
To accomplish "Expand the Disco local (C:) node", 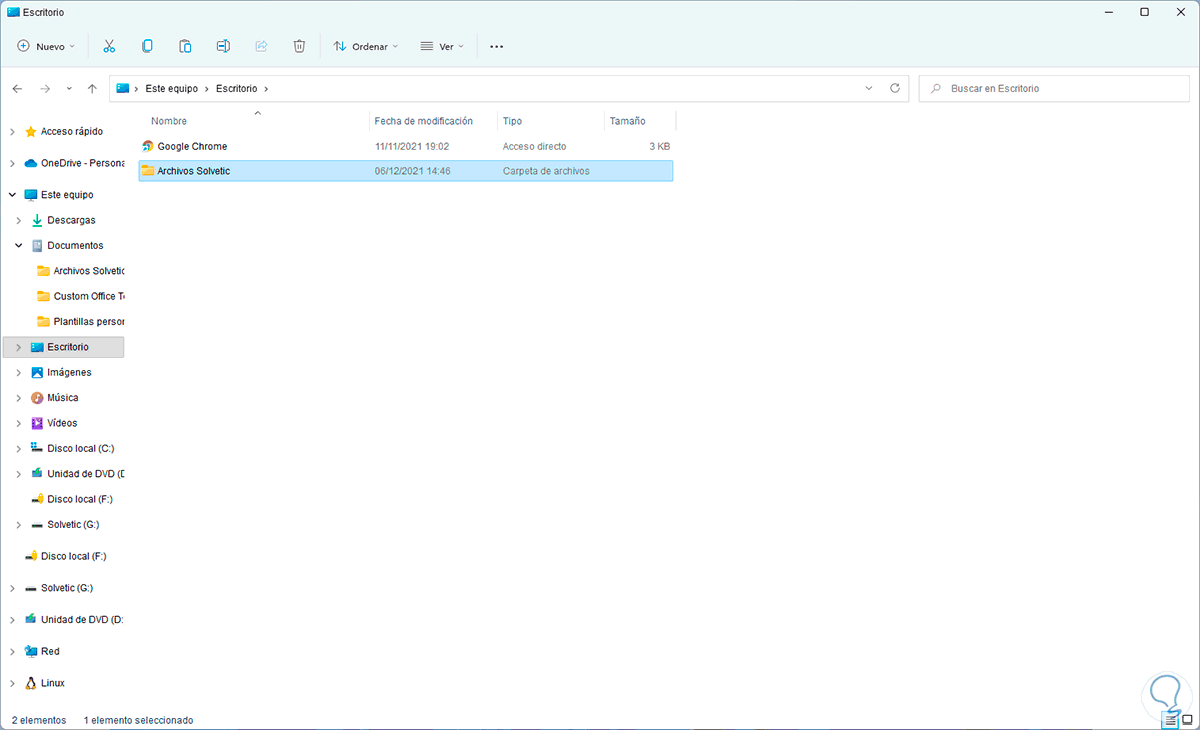I will (18, 448).
